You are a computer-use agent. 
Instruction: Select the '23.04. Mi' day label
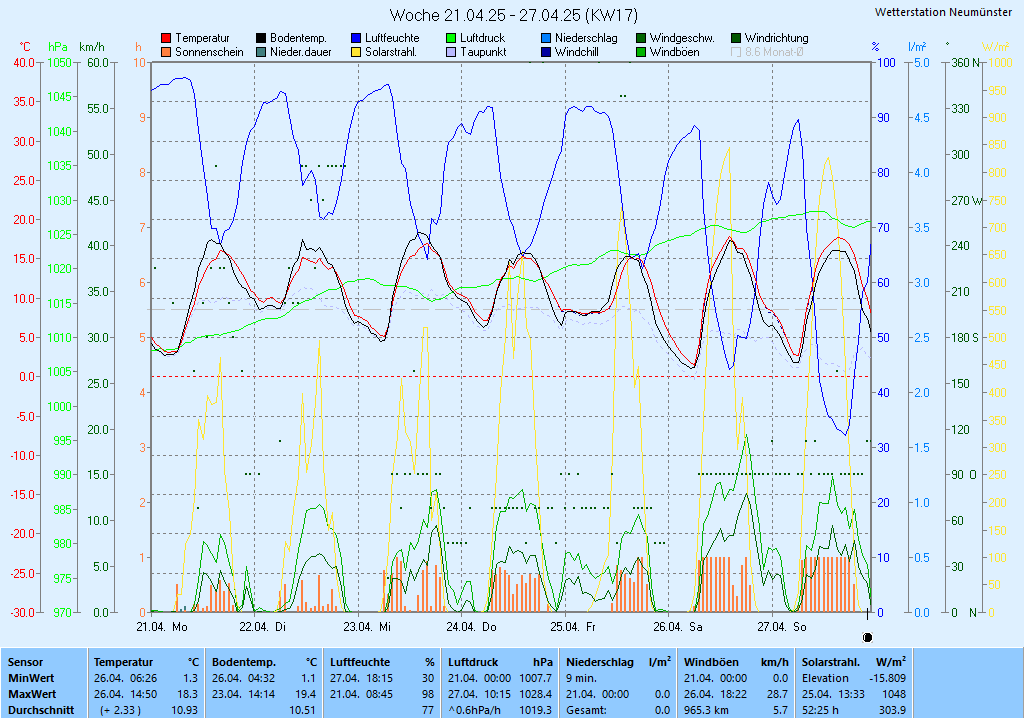[x=367, y=627]
